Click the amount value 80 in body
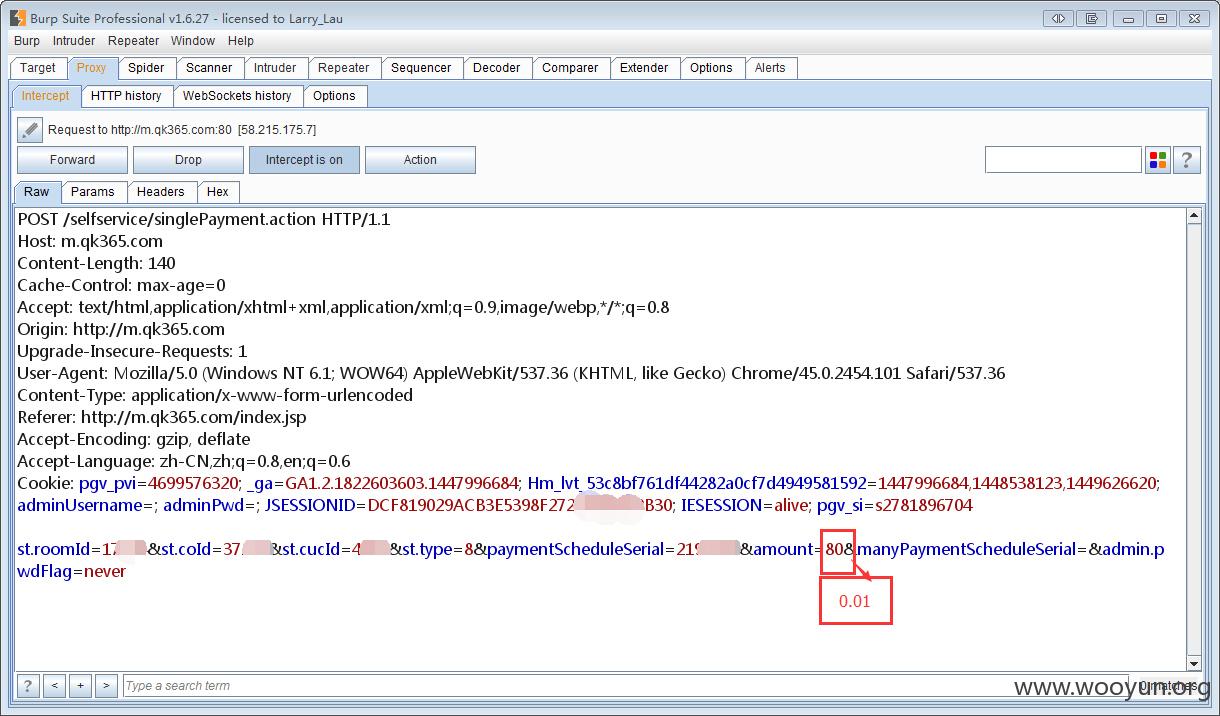The height and width of the screenshot is (716, 1220). point(835,549)
